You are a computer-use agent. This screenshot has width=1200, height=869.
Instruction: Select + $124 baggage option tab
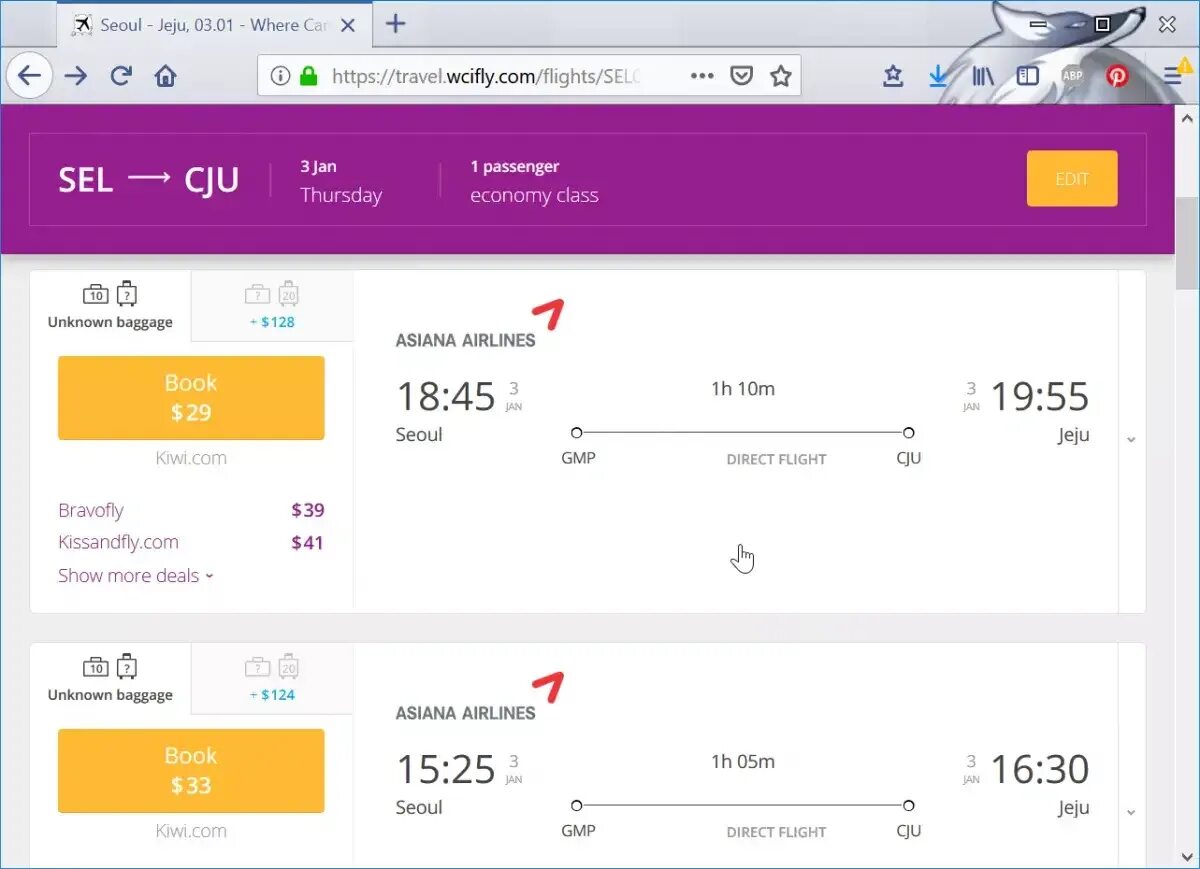pyautogui.click(x=272, y=679)
